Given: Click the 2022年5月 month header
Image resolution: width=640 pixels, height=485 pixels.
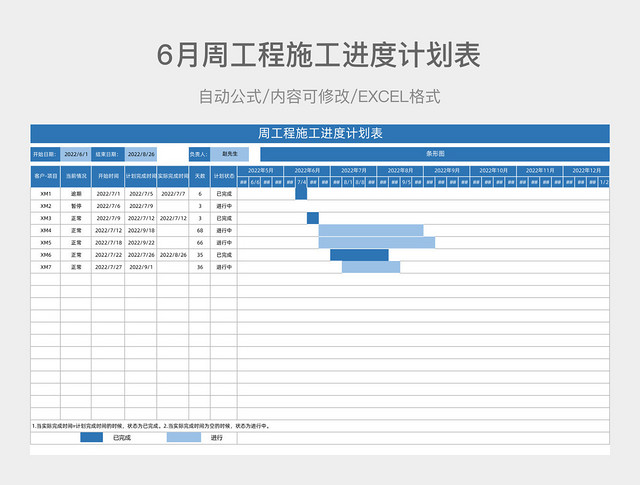Looking at the screenshot, I should click(260, 171).
